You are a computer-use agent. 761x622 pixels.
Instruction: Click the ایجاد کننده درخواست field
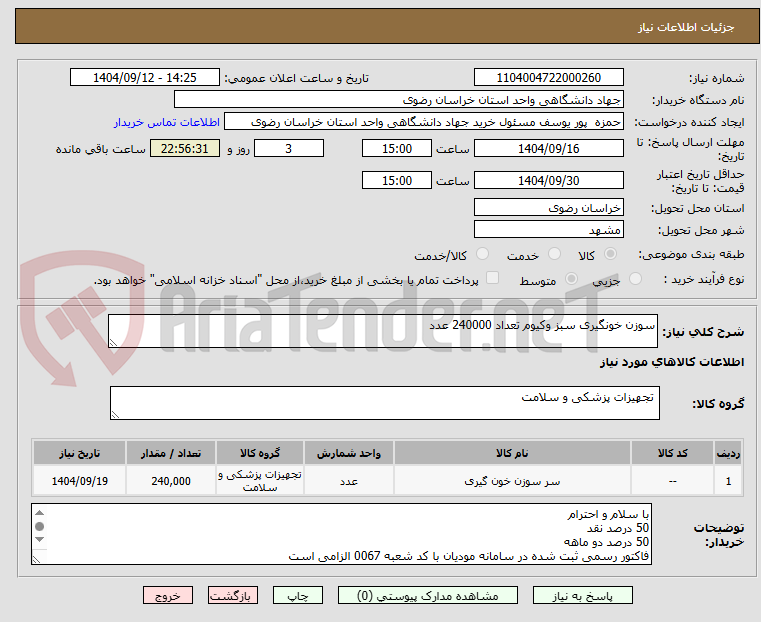424,122
